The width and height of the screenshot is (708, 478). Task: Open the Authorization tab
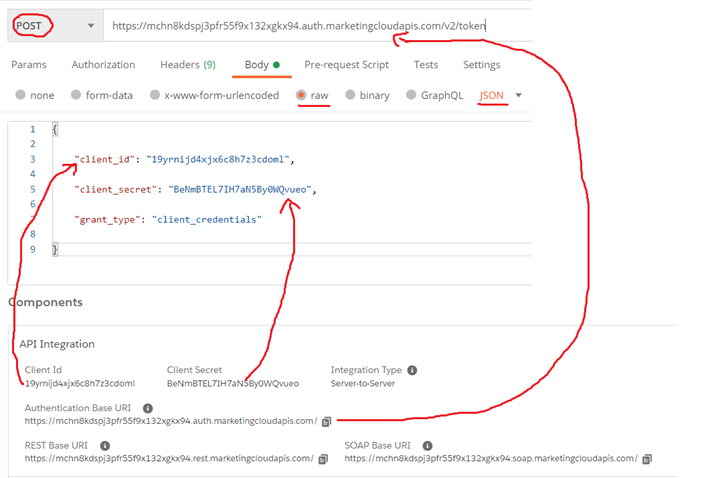coord(103,65)
